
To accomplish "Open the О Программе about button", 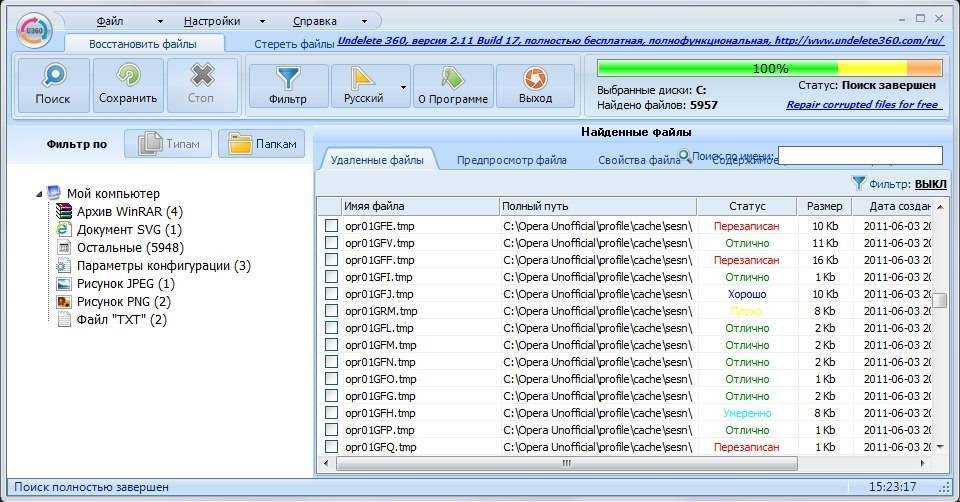I will coord(453,86).
